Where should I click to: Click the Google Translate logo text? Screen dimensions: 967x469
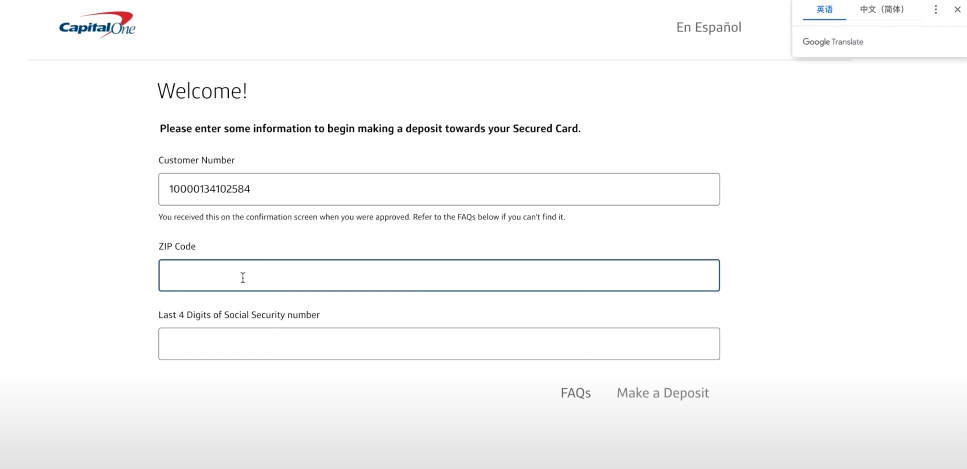pyautogui.click(x=833, y=42)
